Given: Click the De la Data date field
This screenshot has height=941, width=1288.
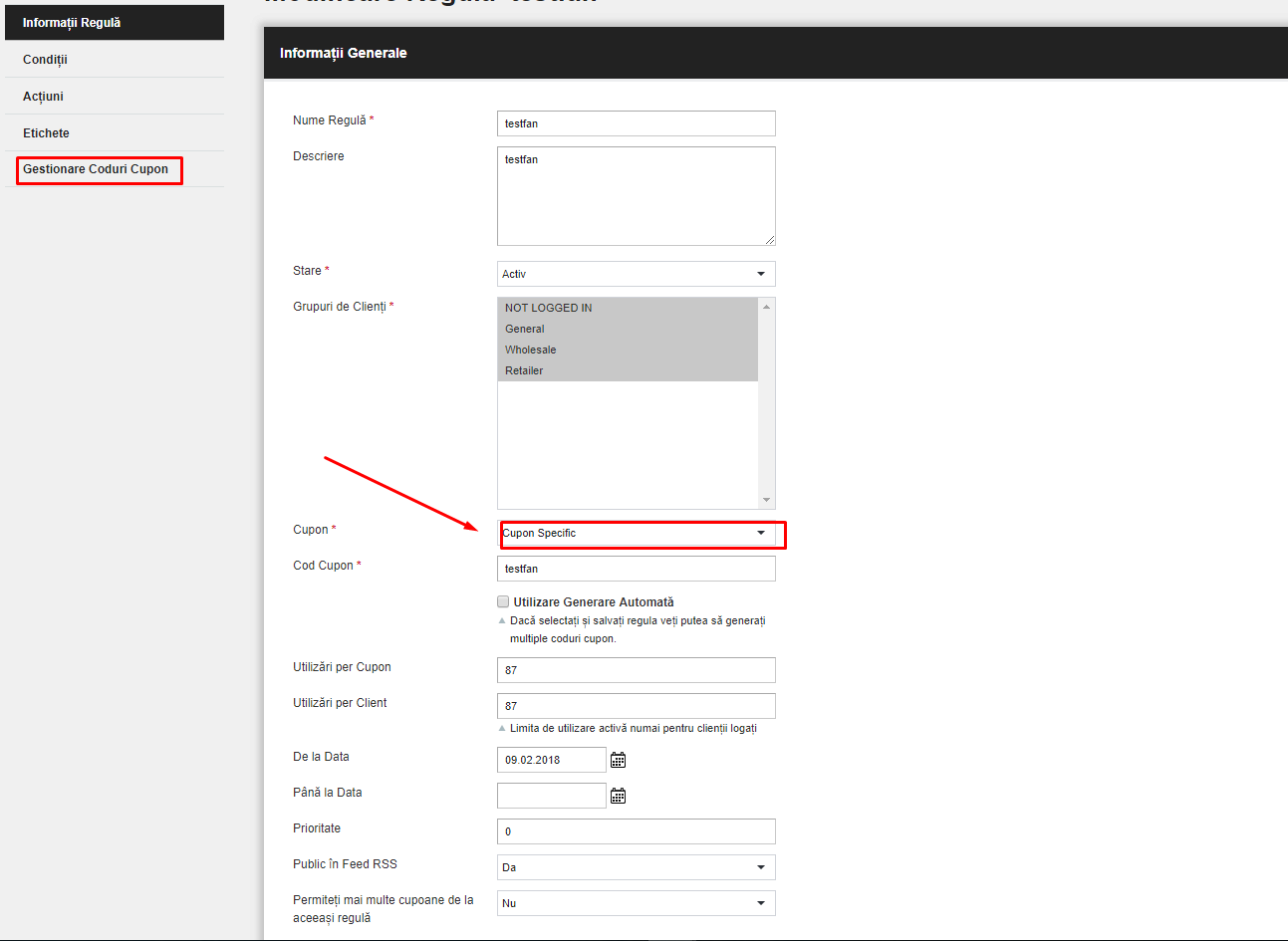Looking at the screenshot, I should pyautogui.click(x=552, y=760).
